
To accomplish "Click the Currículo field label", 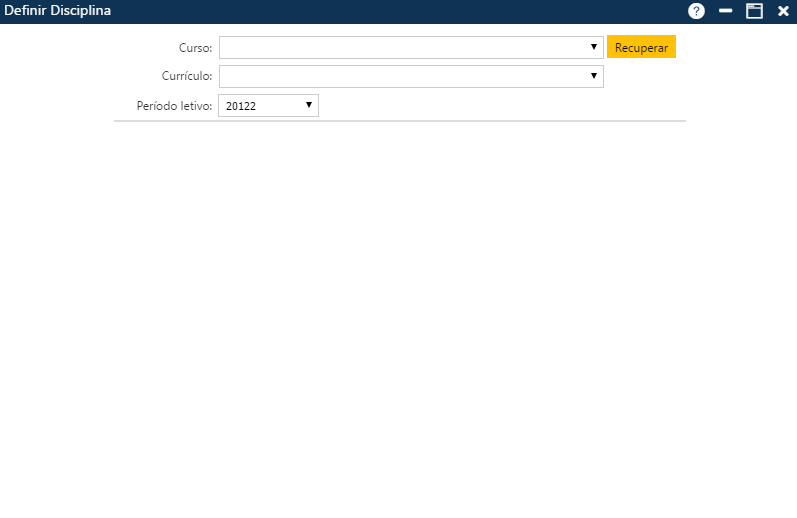I will [187, 76].
